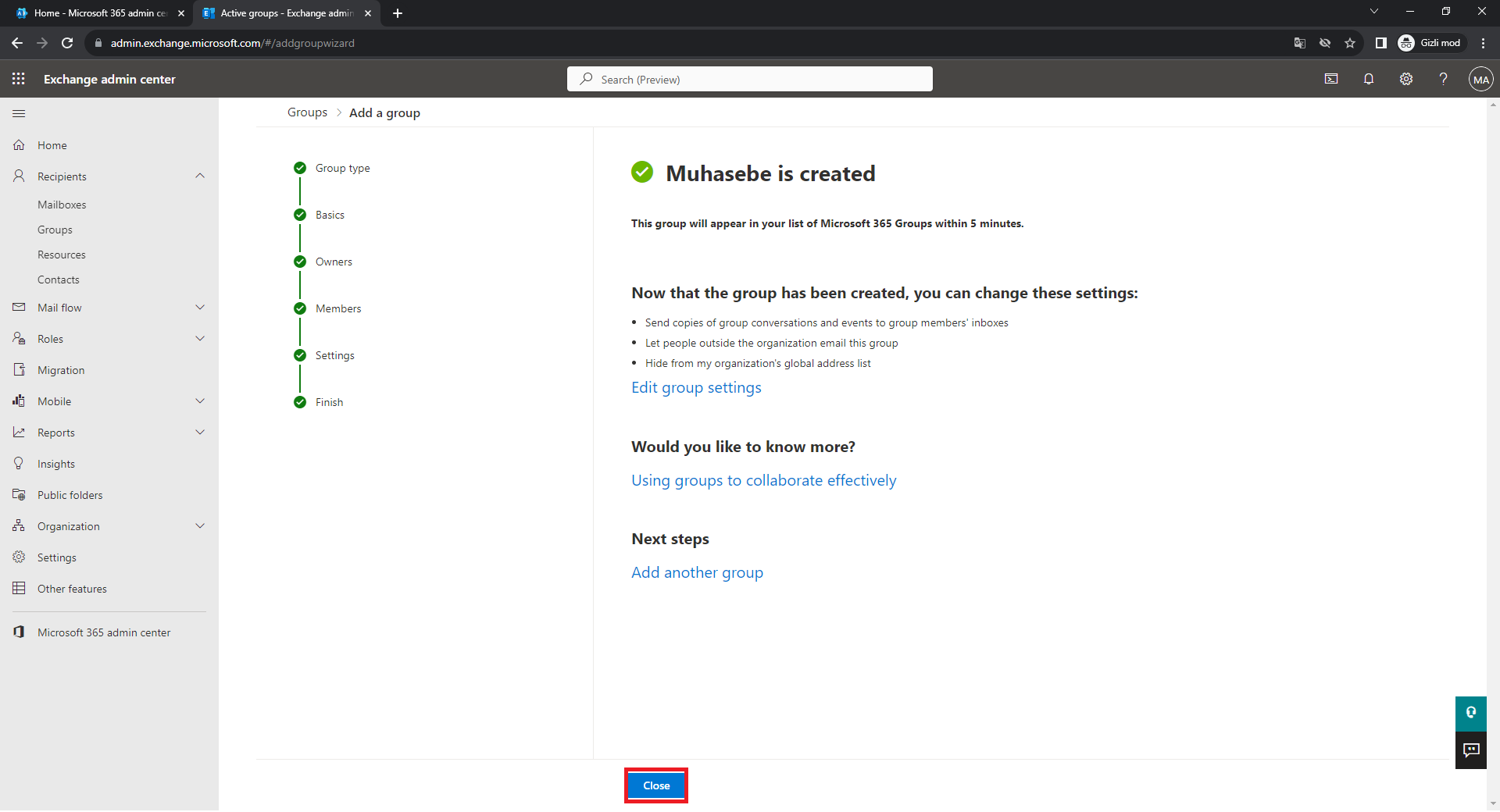Focus the Search (Preview) field

[x=750, y=80]
